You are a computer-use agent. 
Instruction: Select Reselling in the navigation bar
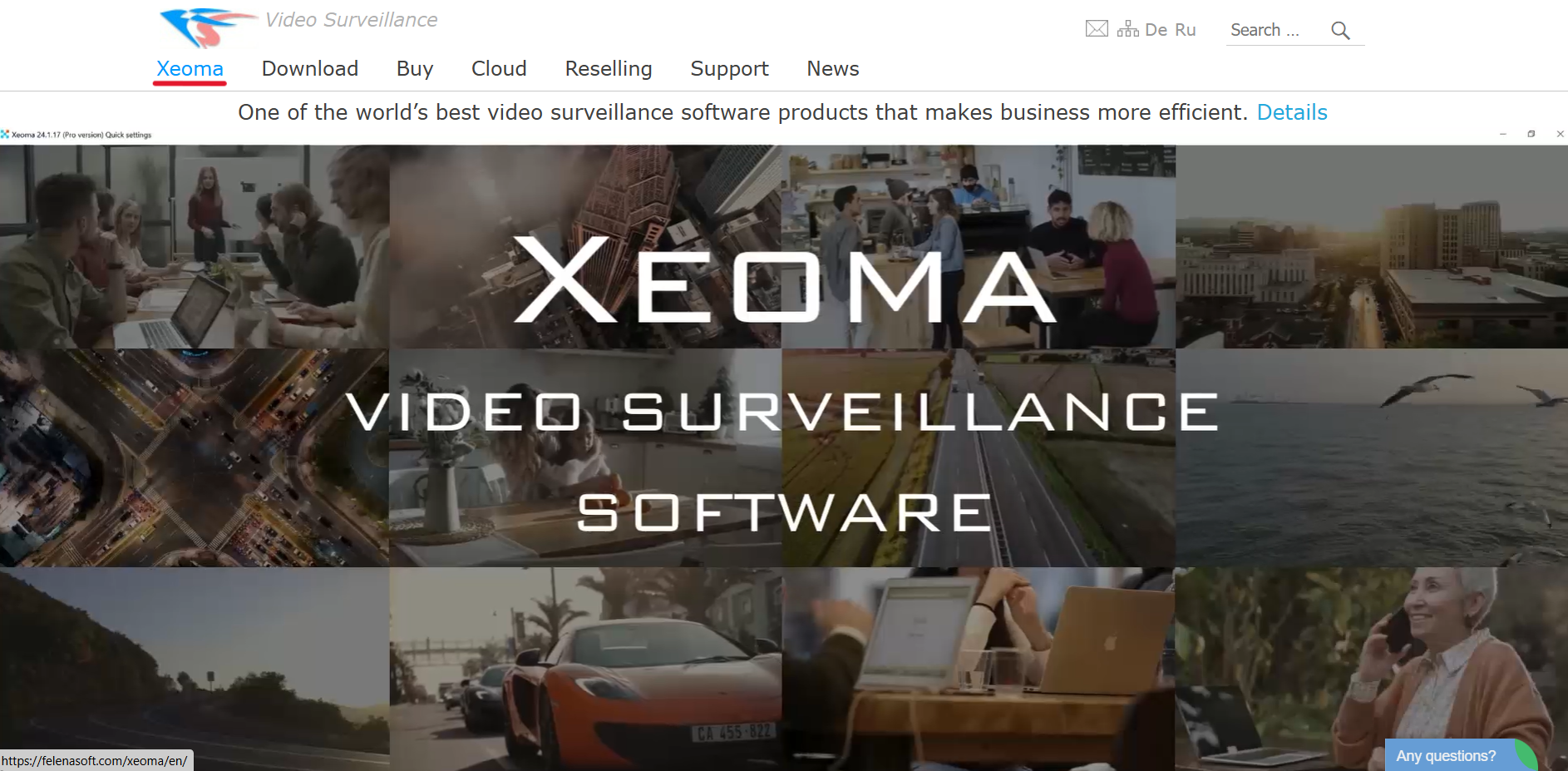point(609,68)
